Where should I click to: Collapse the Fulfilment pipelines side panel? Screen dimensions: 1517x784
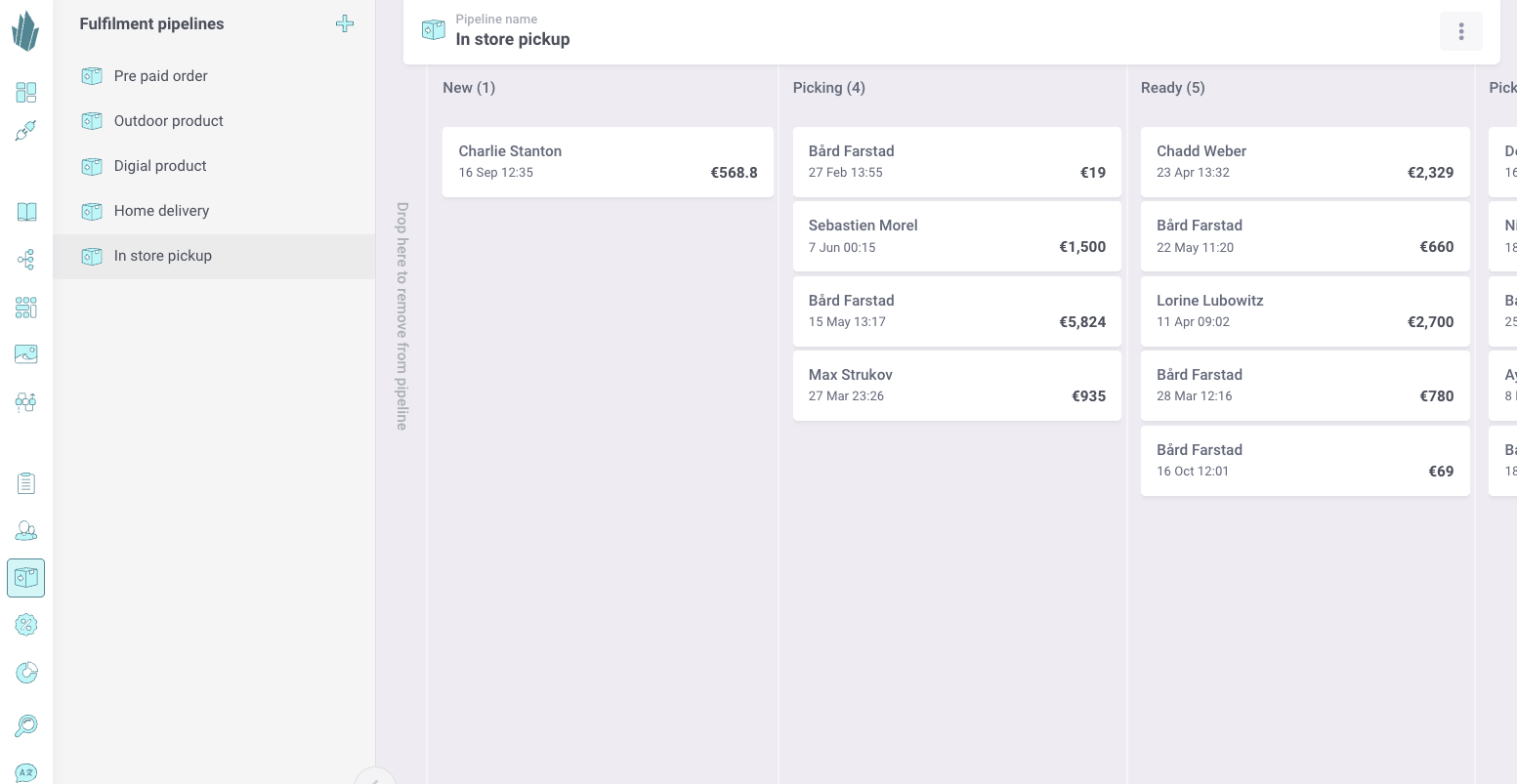tap(374, 778)
